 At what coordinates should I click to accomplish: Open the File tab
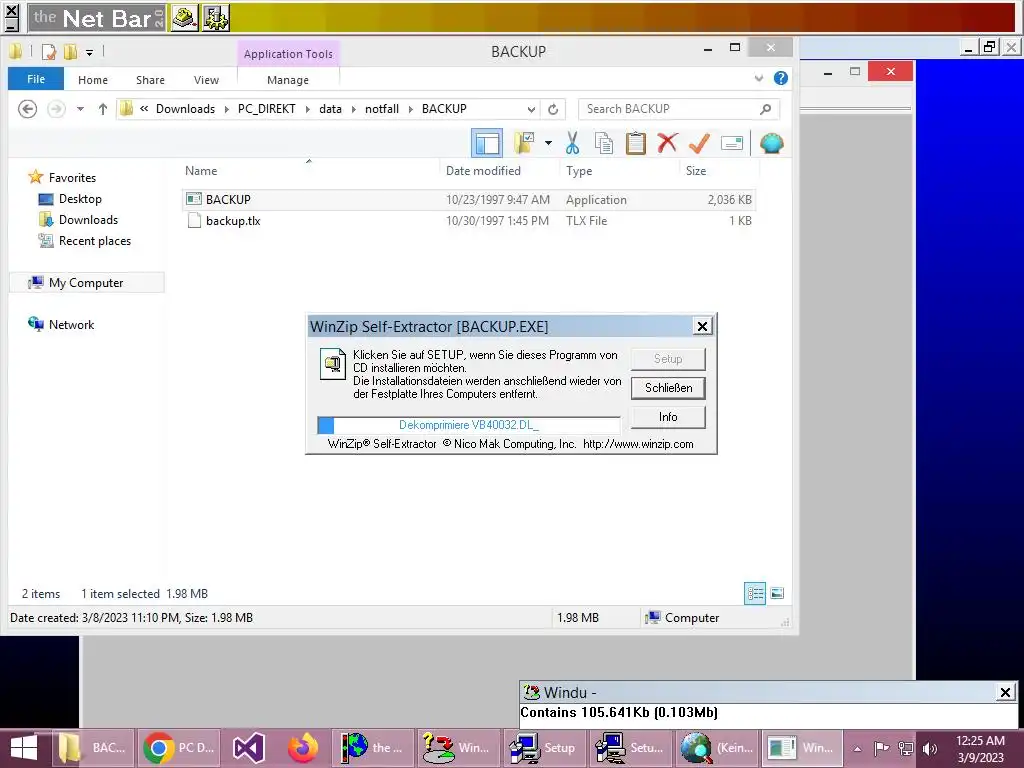pyautogui.click(x=36, y=79)
